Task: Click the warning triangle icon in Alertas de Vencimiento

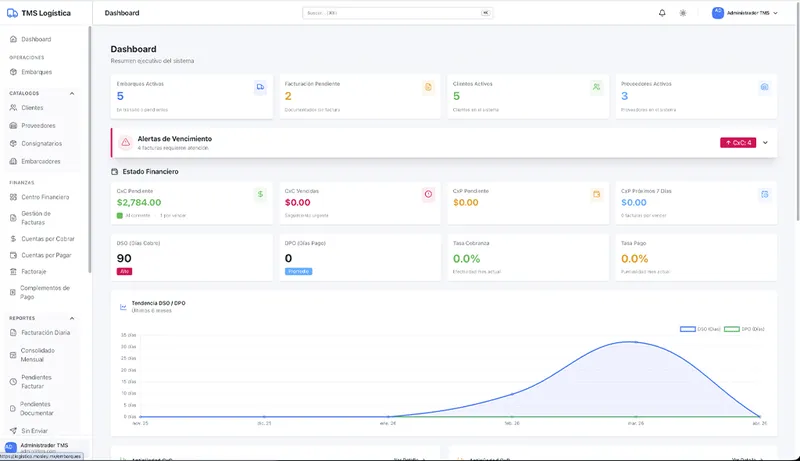Action: [125, 143]
